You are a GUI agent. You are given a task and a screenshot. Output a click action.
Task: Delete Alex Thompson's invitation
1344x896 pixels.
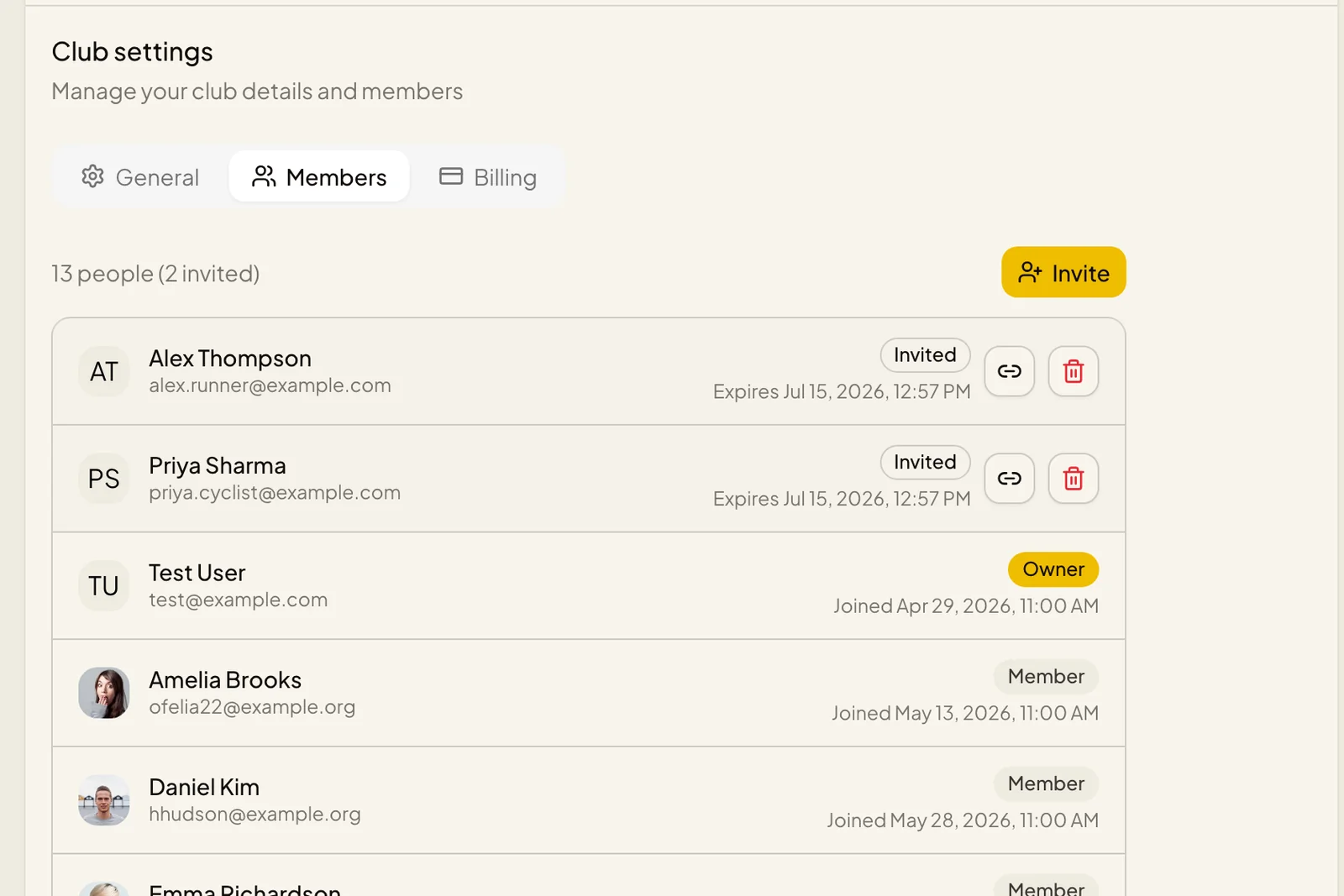1073,371
